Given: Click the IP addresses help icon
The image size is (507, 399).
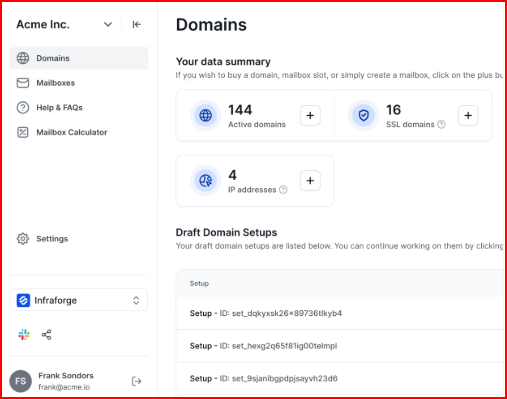Looking at the screenshot, I should tap(283, 189).
